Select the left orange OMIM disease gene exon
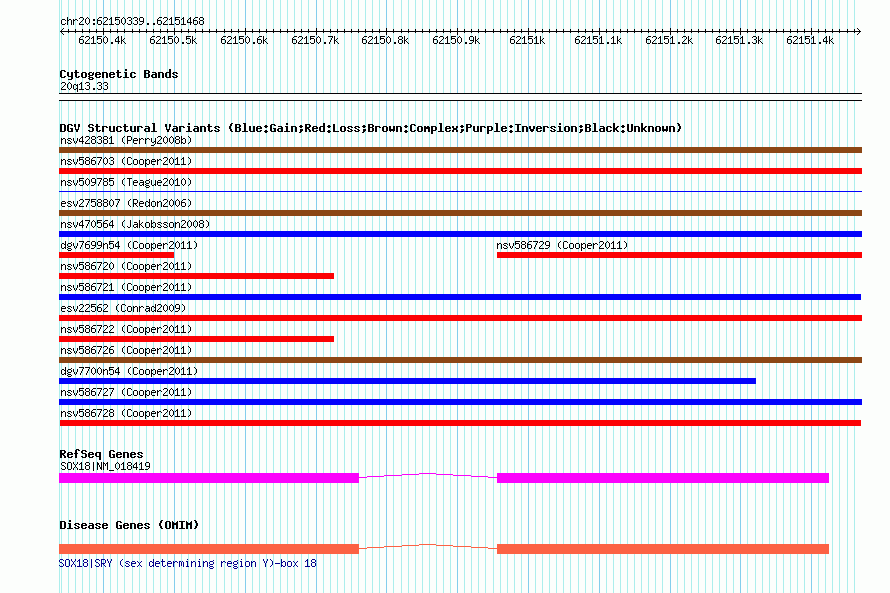The height and width of the screenshot is (593, 890). [x=209, y=549]
